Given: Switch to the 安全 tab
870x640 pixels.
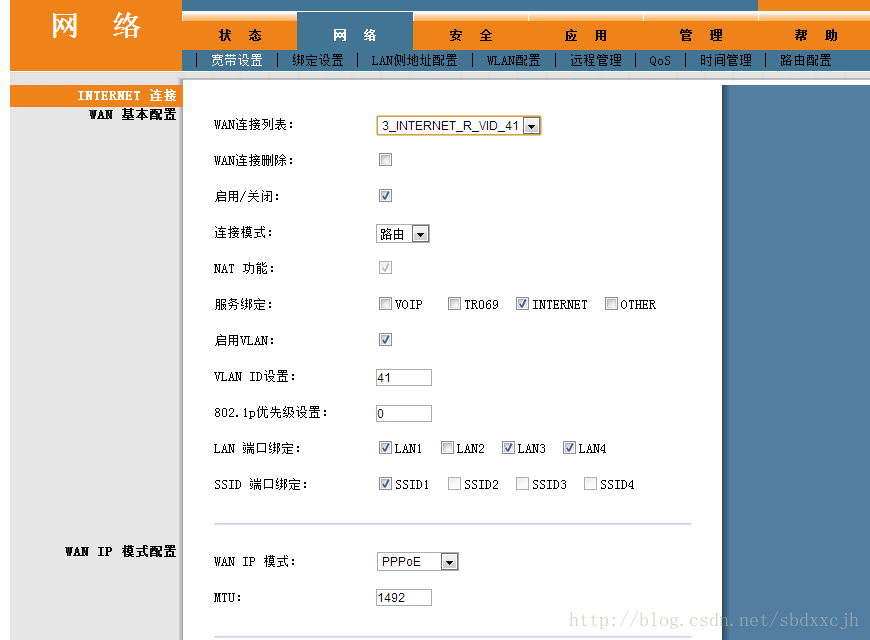Looking at the screenshot, I should tap(471, 36).
